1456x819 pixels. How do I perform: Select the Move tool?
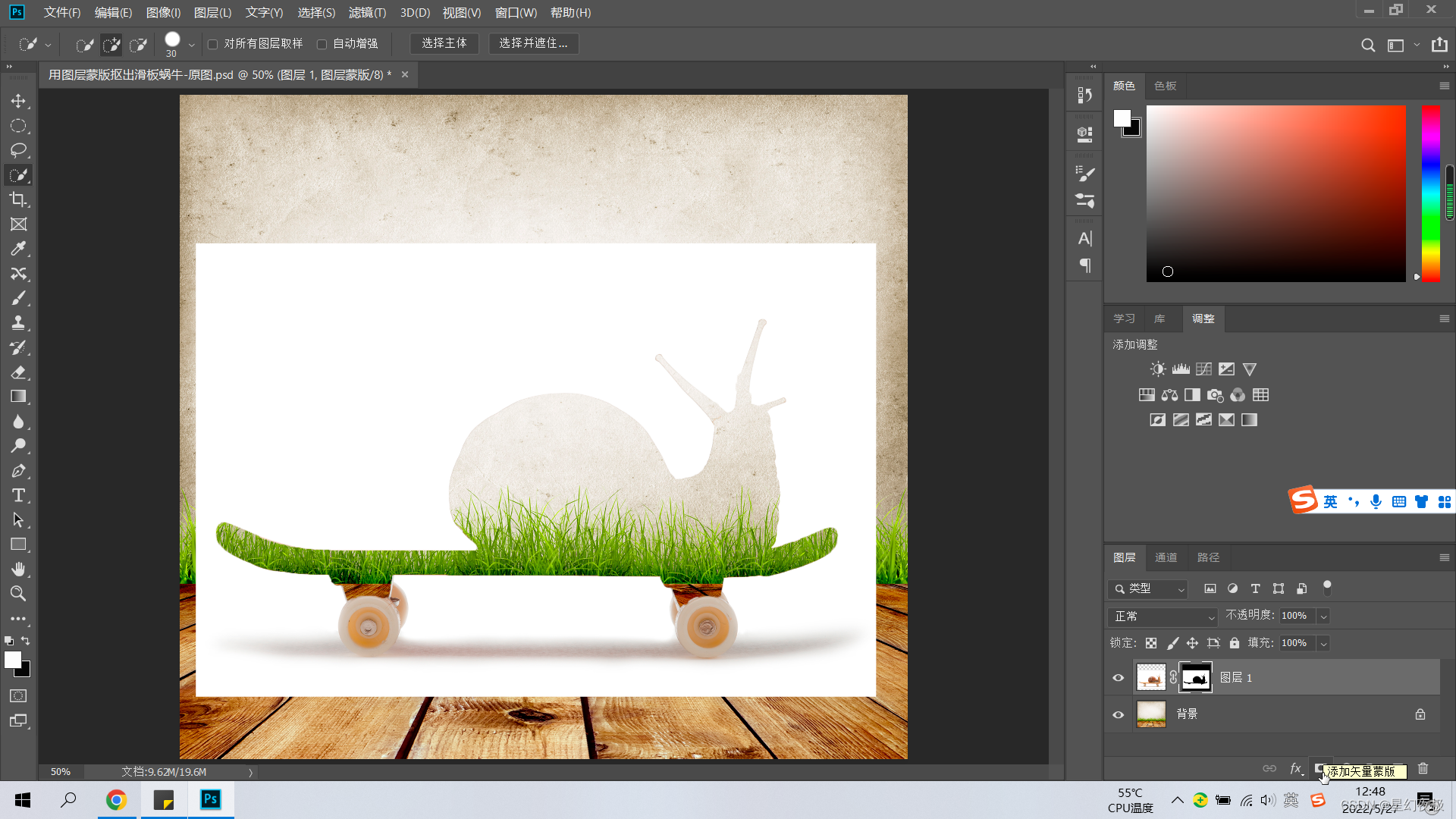[x=18, y=101]
